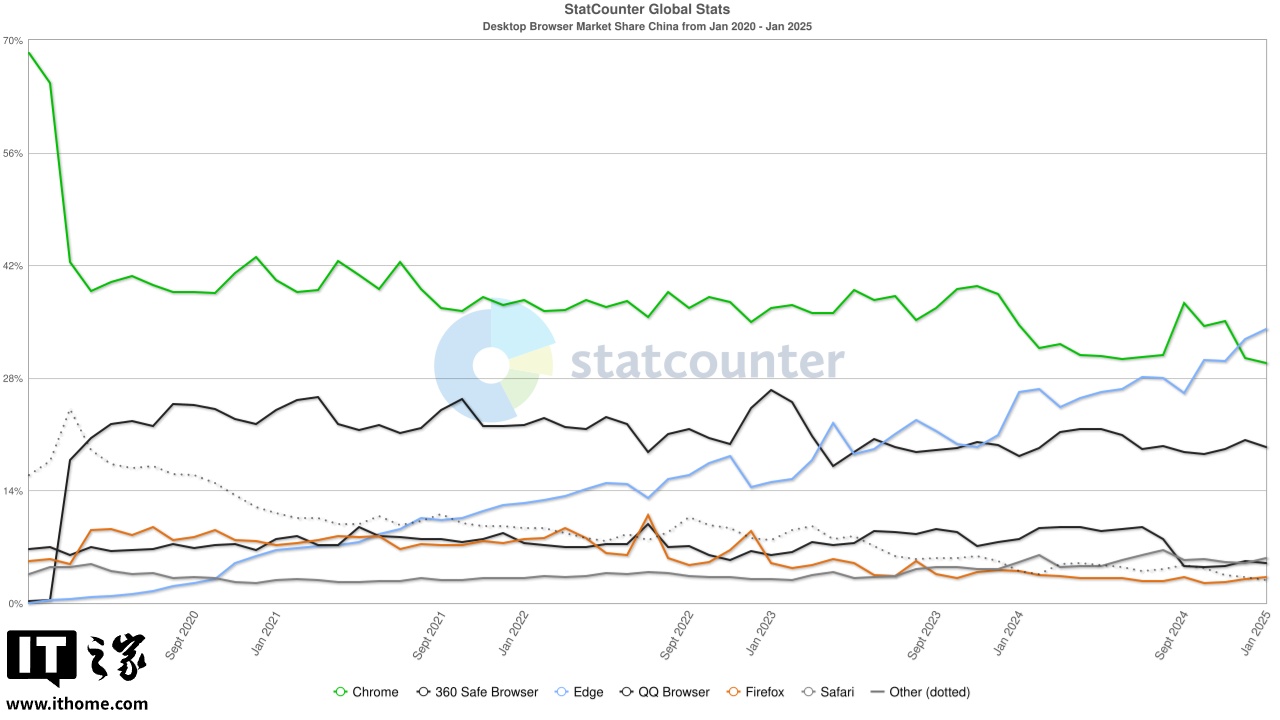Screen dimensions: 1280x720
Task: Click the statcounter watermark text
Action: pyautogui.click(x=707, y=361)
